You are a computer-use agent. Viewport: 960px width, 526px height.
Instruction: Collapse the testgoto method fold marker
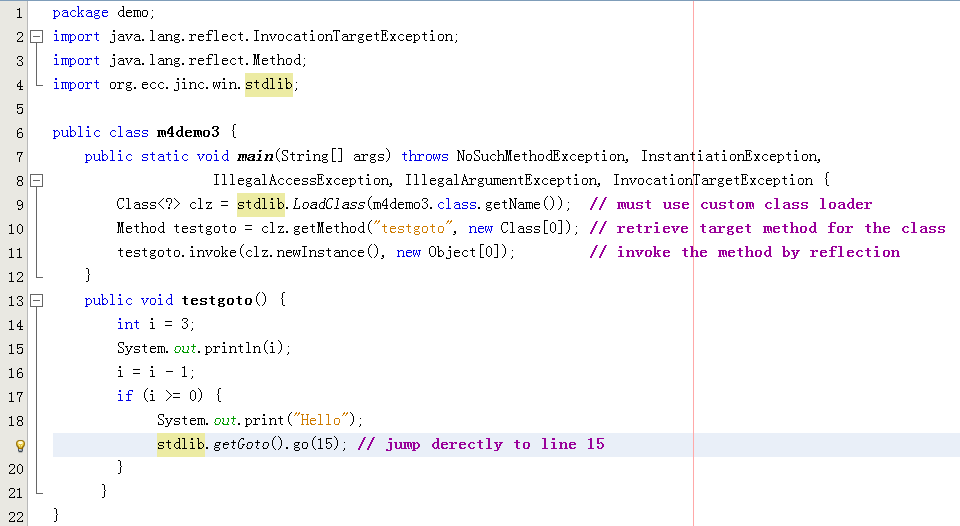point(37,300)
